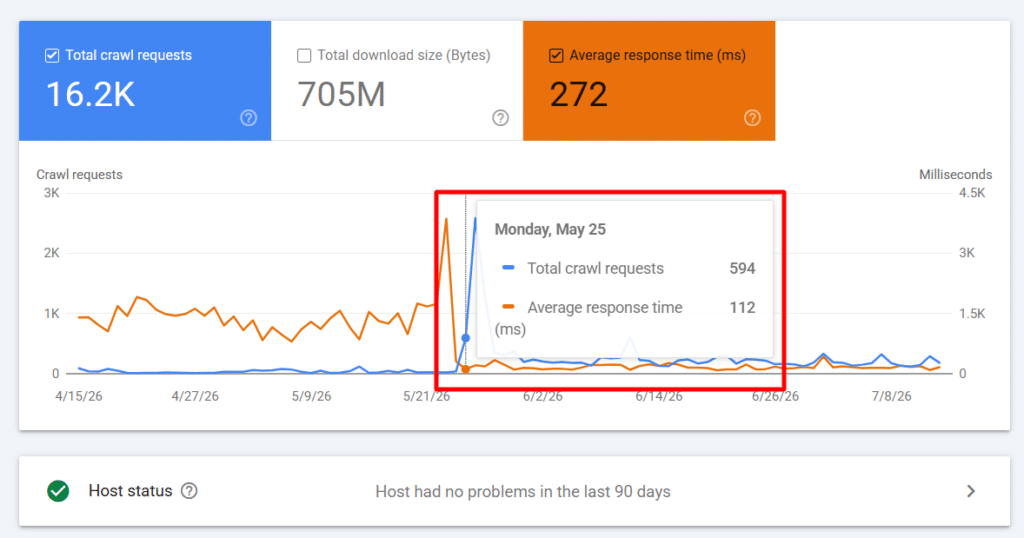Image resolution: width=1024 pixels, height=538 pixels.
Task: Enable the Total download size checkbox
Action: (x=304, y=55)
